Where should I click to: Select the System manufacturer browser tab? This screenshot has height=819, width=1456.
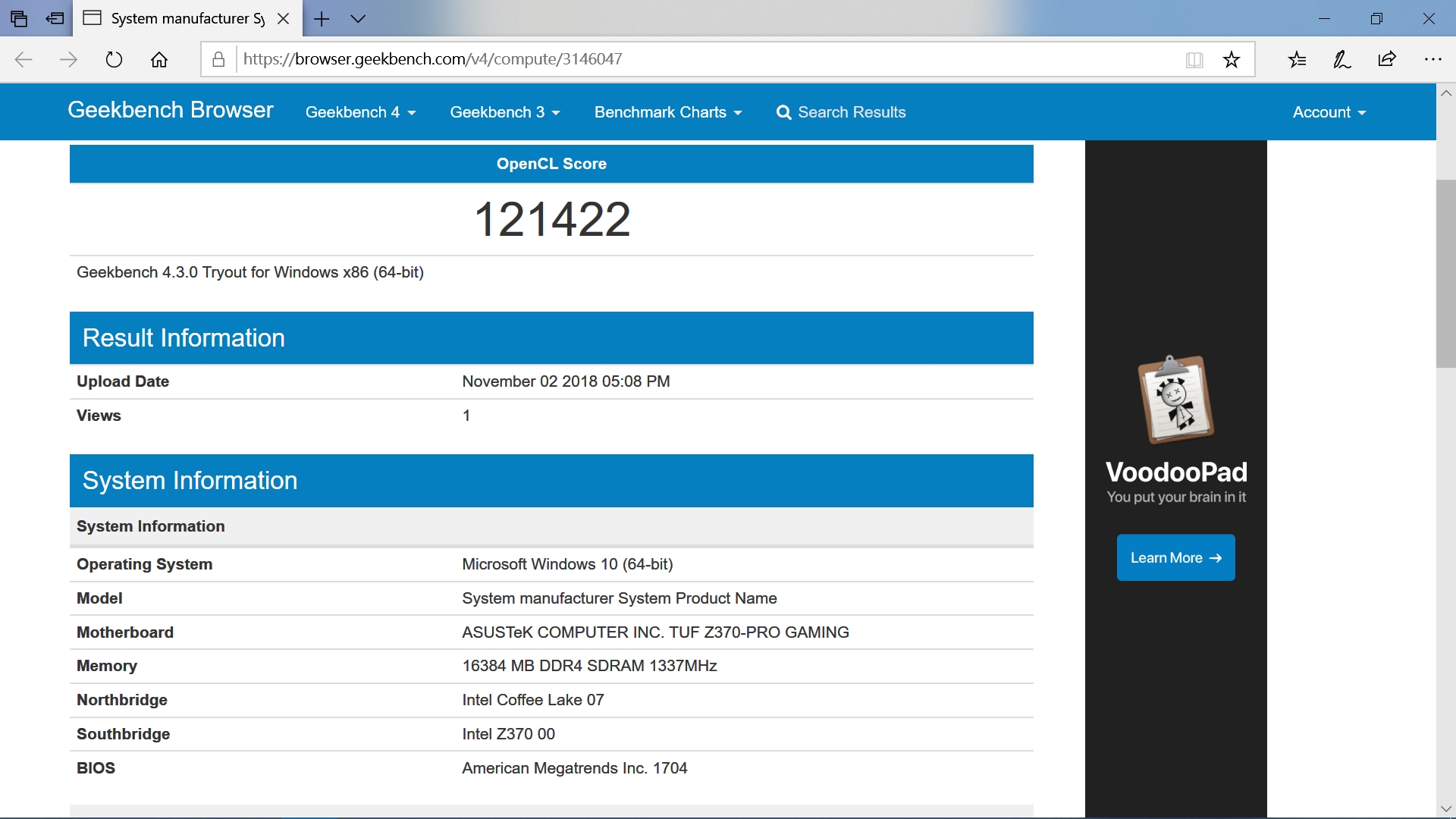tap(187, 18)
